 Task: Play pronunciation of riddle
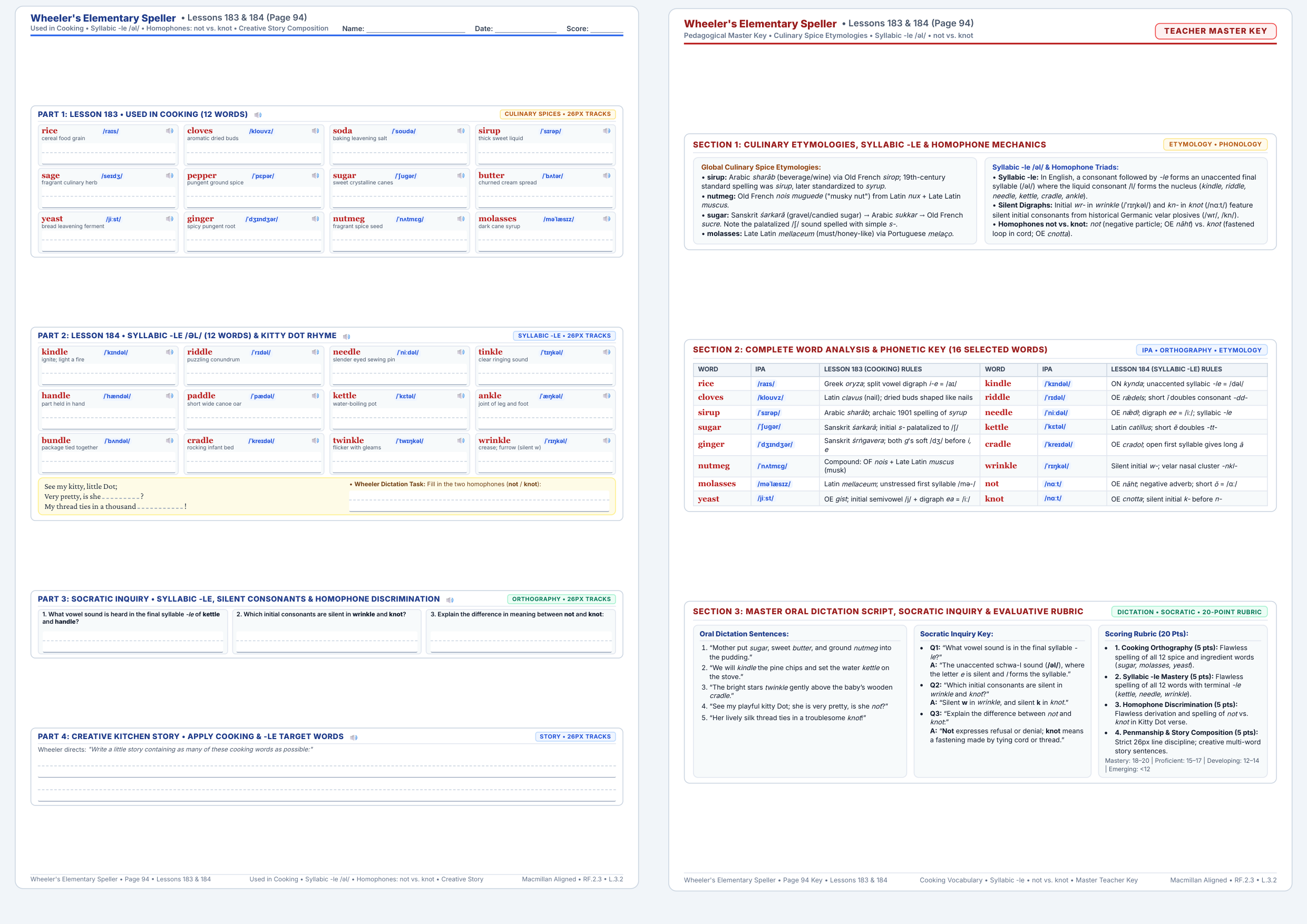315,352
